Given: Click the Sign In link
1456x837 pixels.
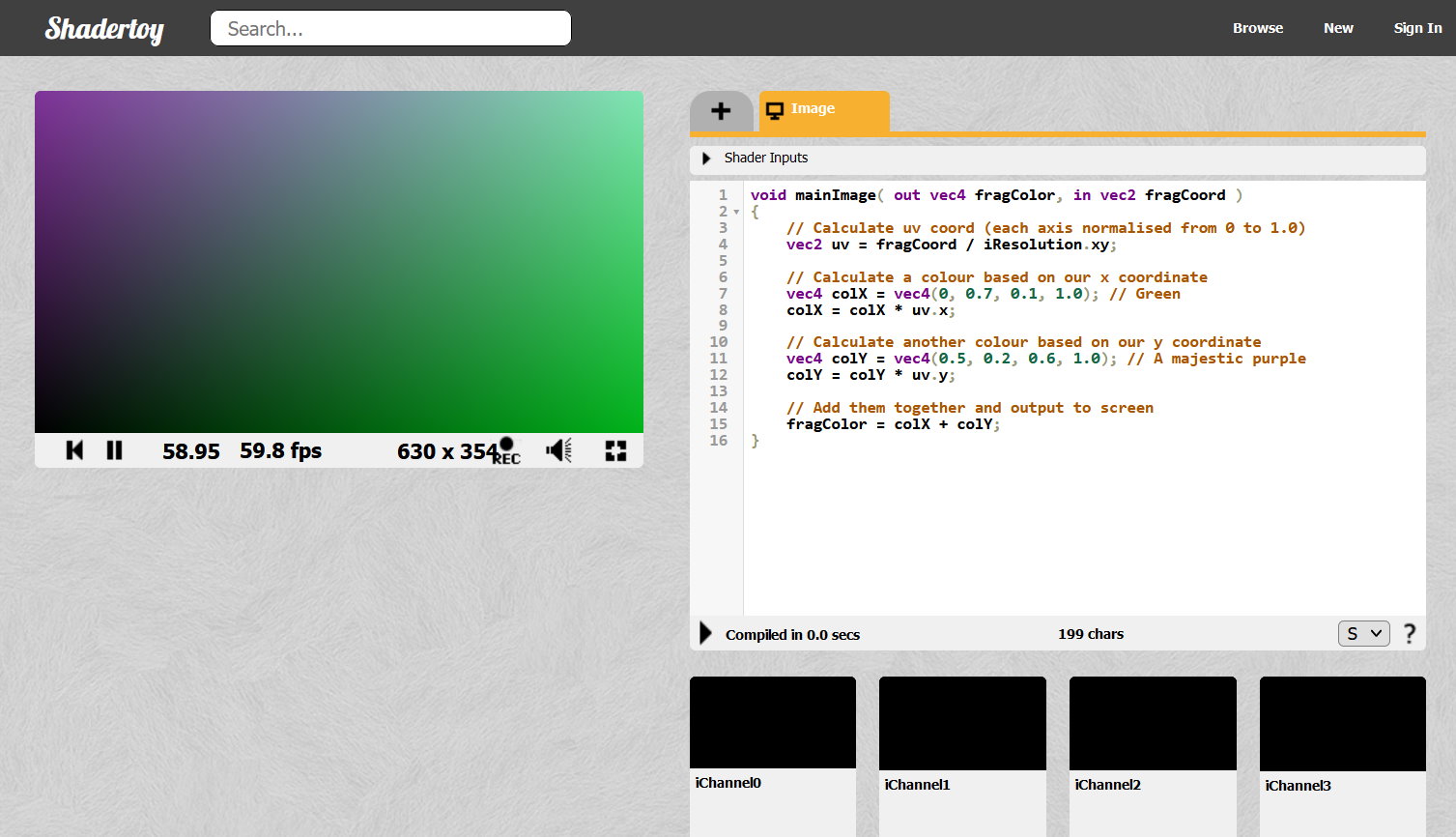Looking at the screenshot, I should coord(1417,28).
